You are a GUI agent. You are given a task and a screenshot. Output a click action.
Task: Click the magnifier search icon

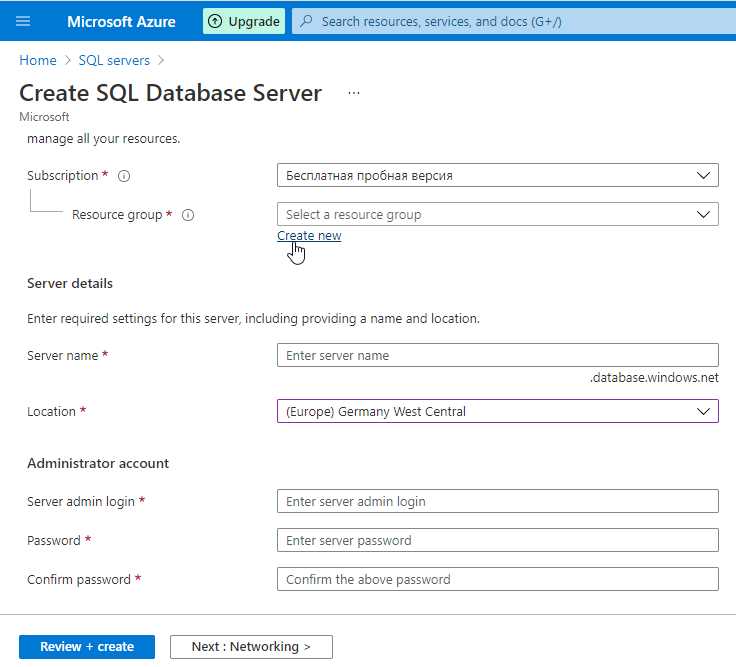306,22
